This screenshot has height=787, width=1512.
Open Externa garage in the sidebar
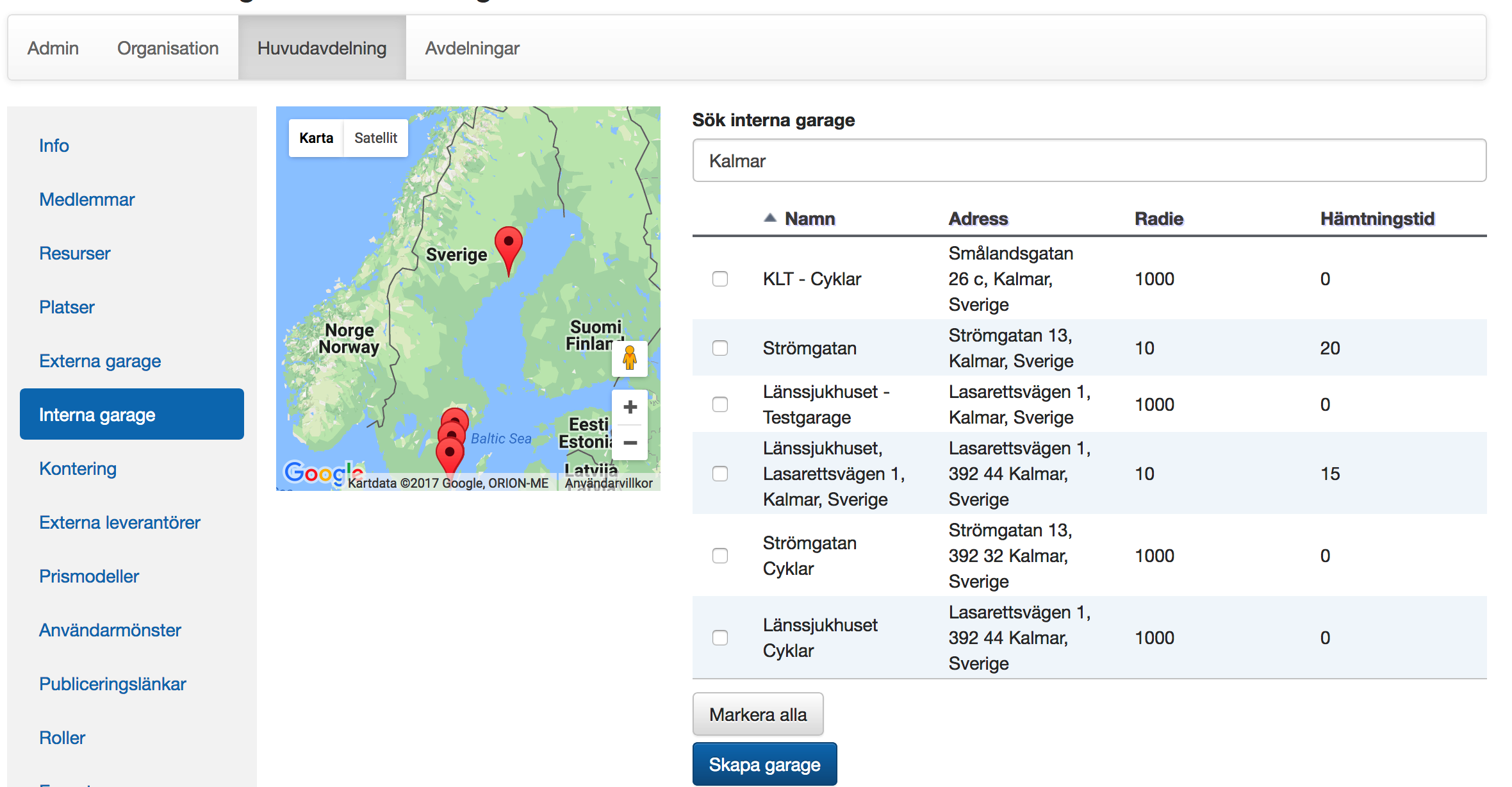[100, 361]
